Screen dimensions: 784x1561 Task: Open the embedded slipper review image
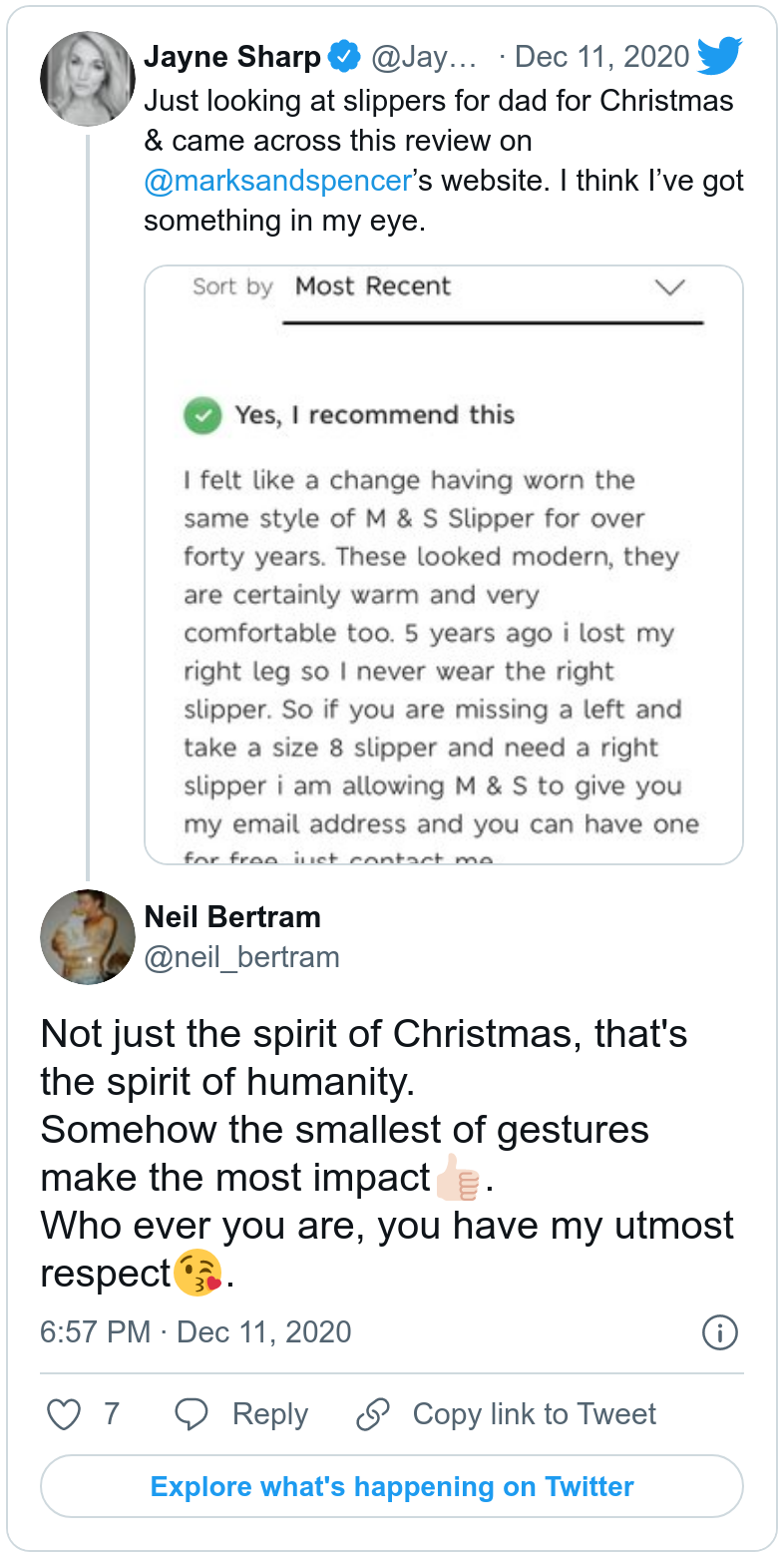pos(444,599)
